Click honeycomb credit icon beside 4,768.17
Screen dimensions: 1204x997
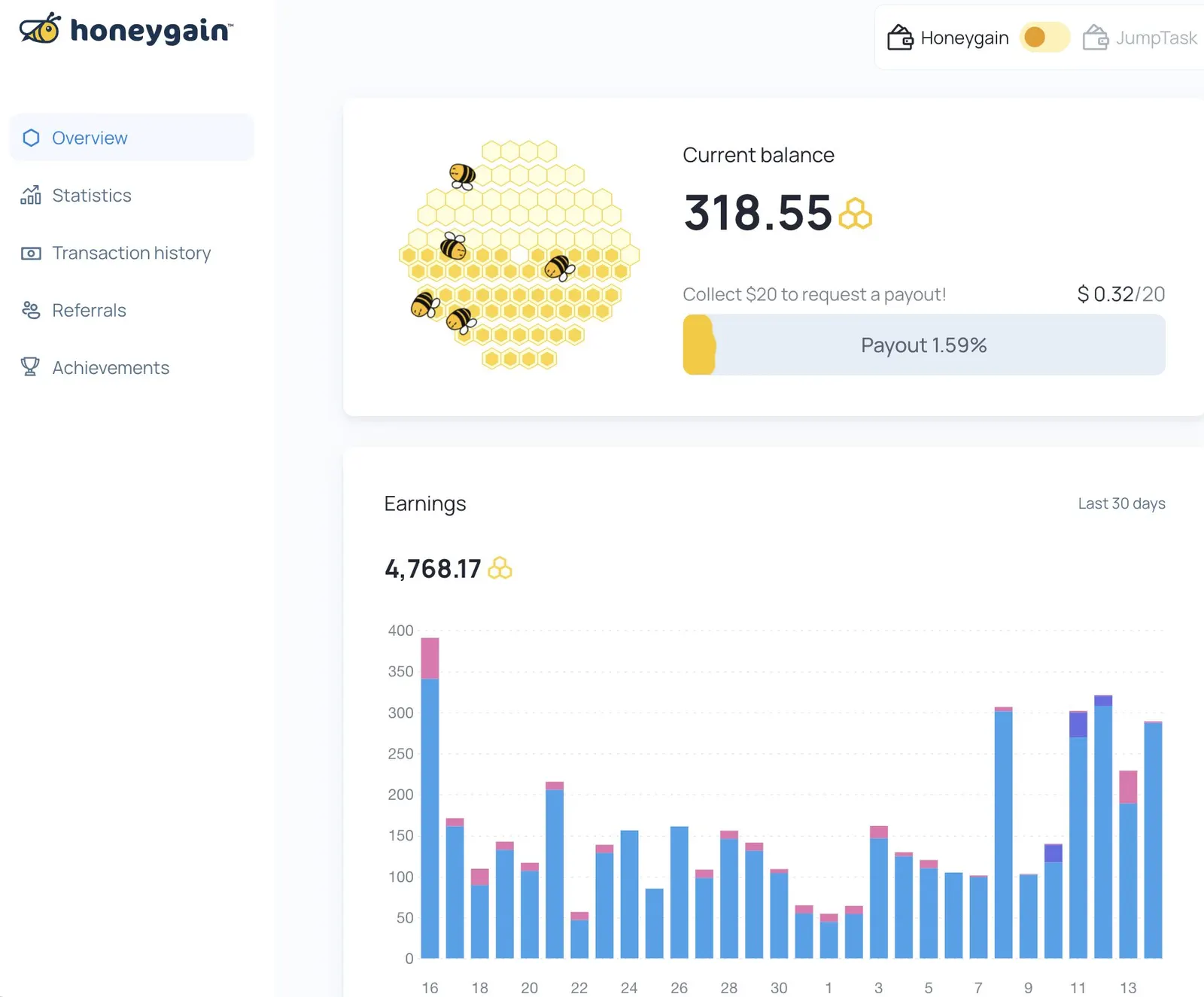tap(500, 568)
